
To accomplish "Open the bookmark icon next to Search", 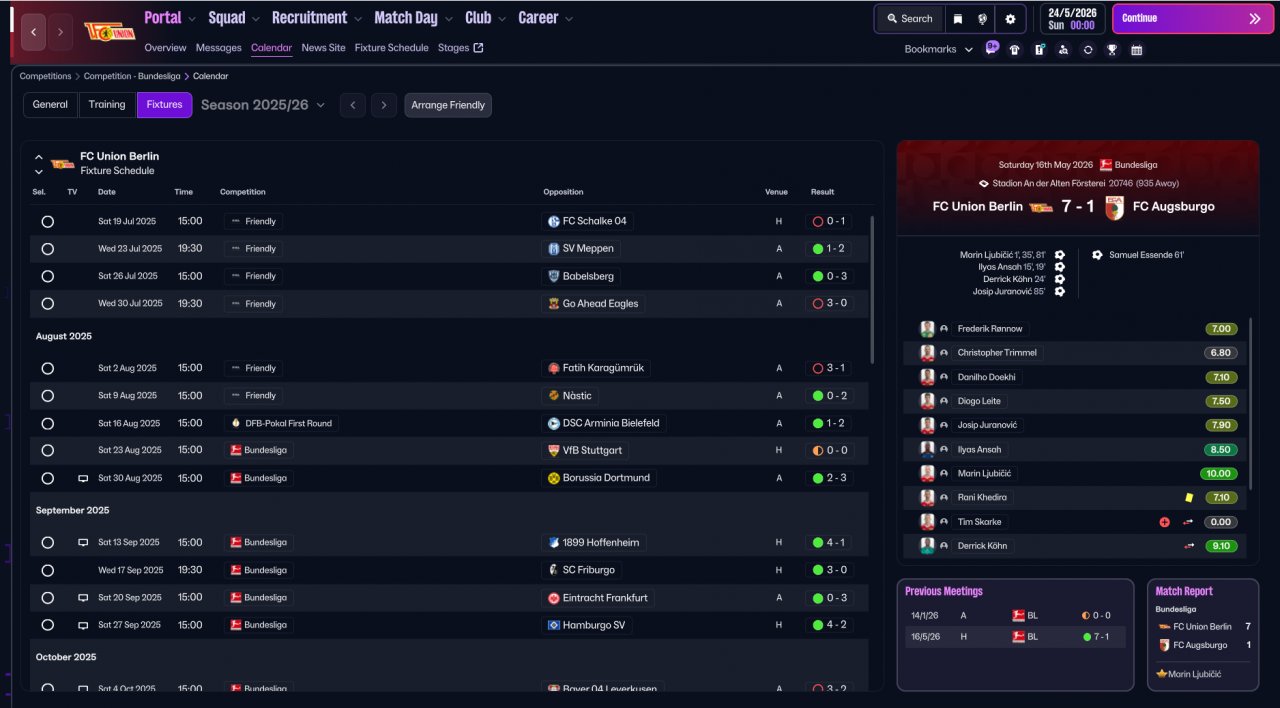I will 958,18.
